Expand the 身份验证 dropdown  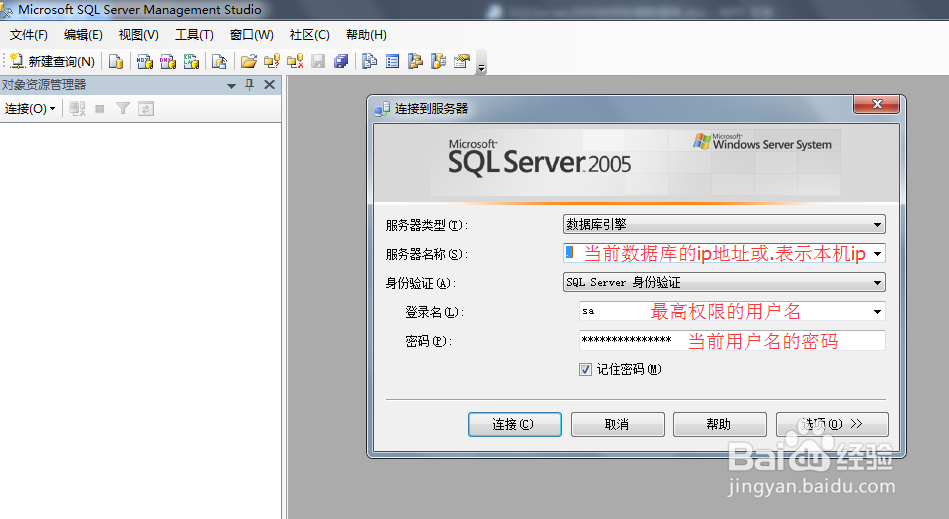point(877,282)
